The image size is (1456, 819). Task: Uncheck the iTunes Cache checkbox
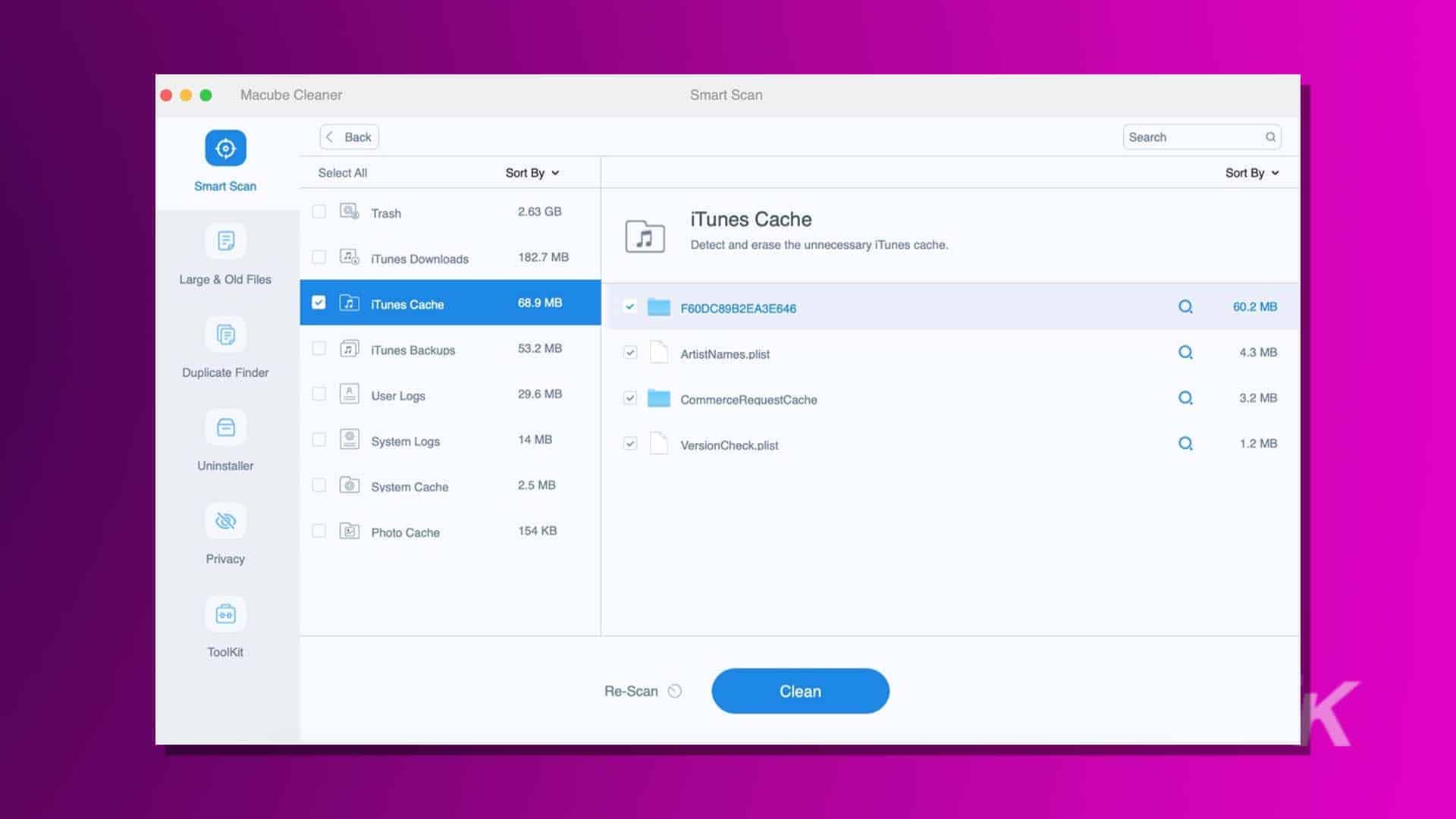[319, 303]
